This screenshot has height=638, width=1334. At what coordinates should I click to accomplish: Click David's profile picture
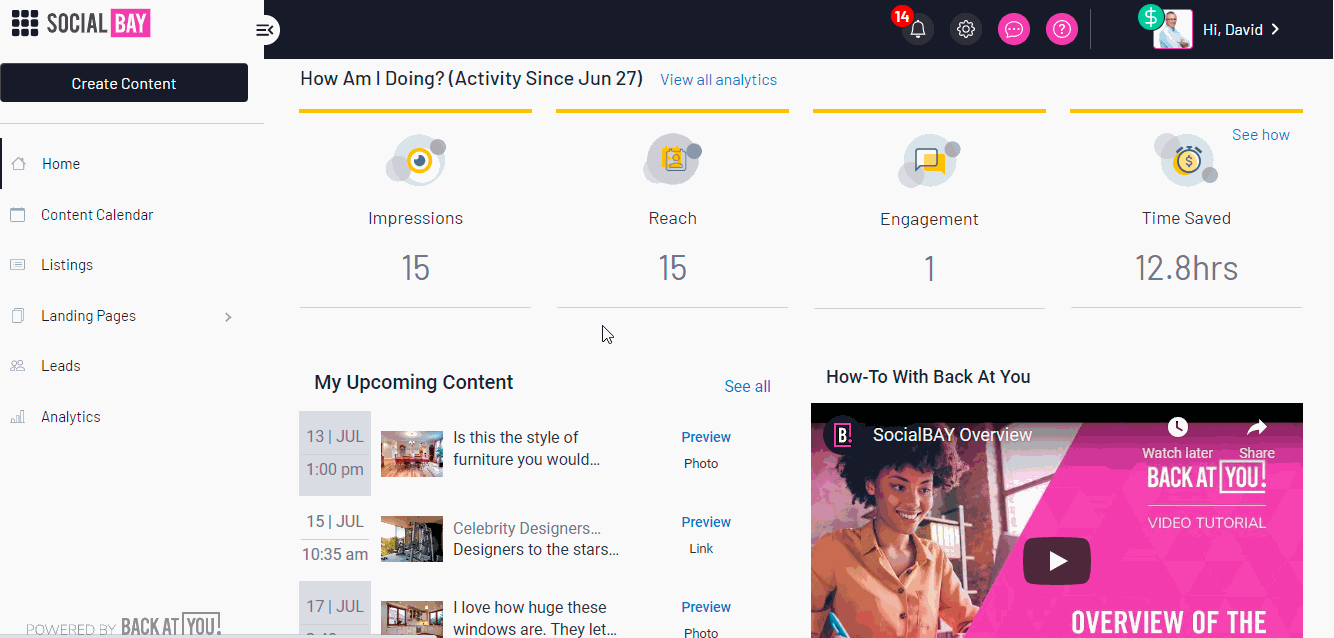1174,30
